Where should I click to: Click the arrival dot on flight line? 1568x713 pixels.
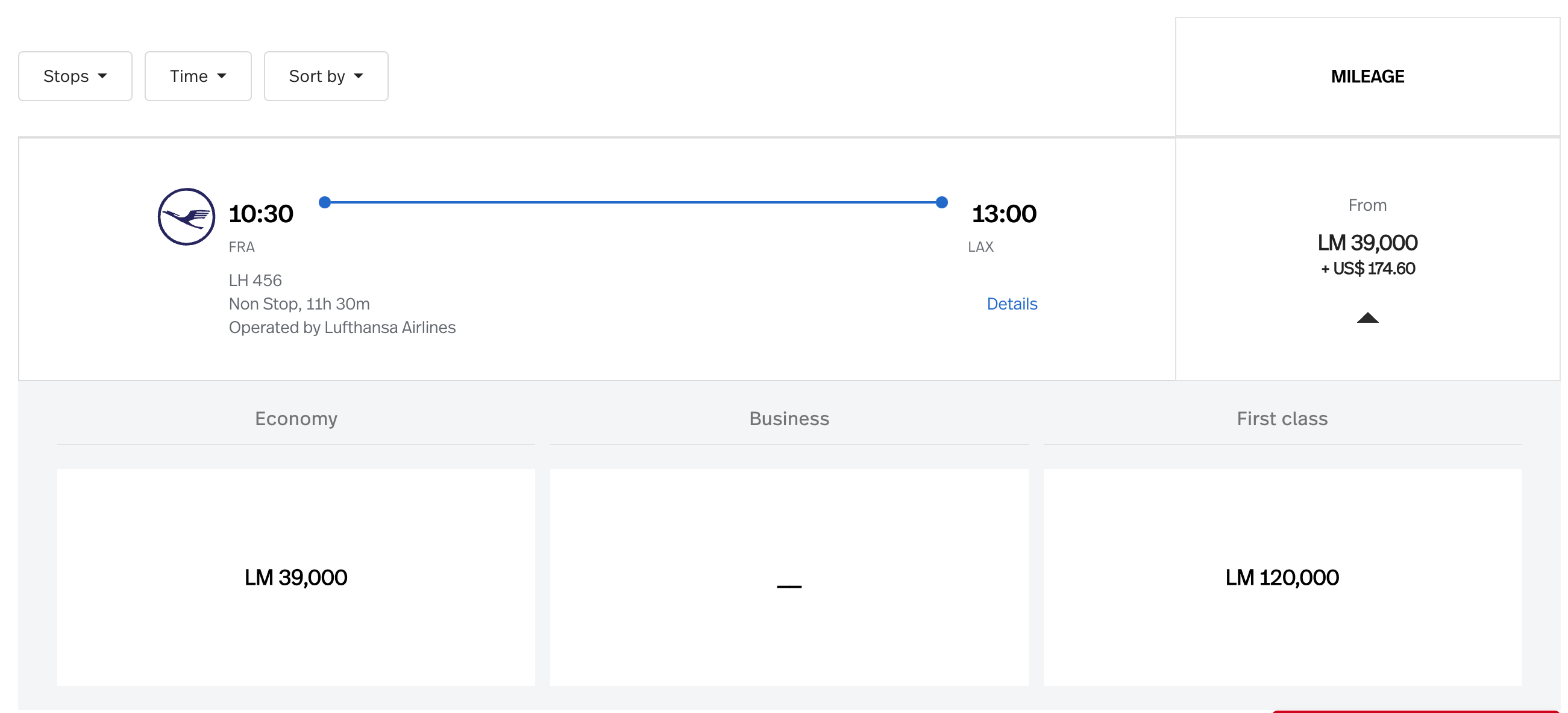click(x=942, y=202)
